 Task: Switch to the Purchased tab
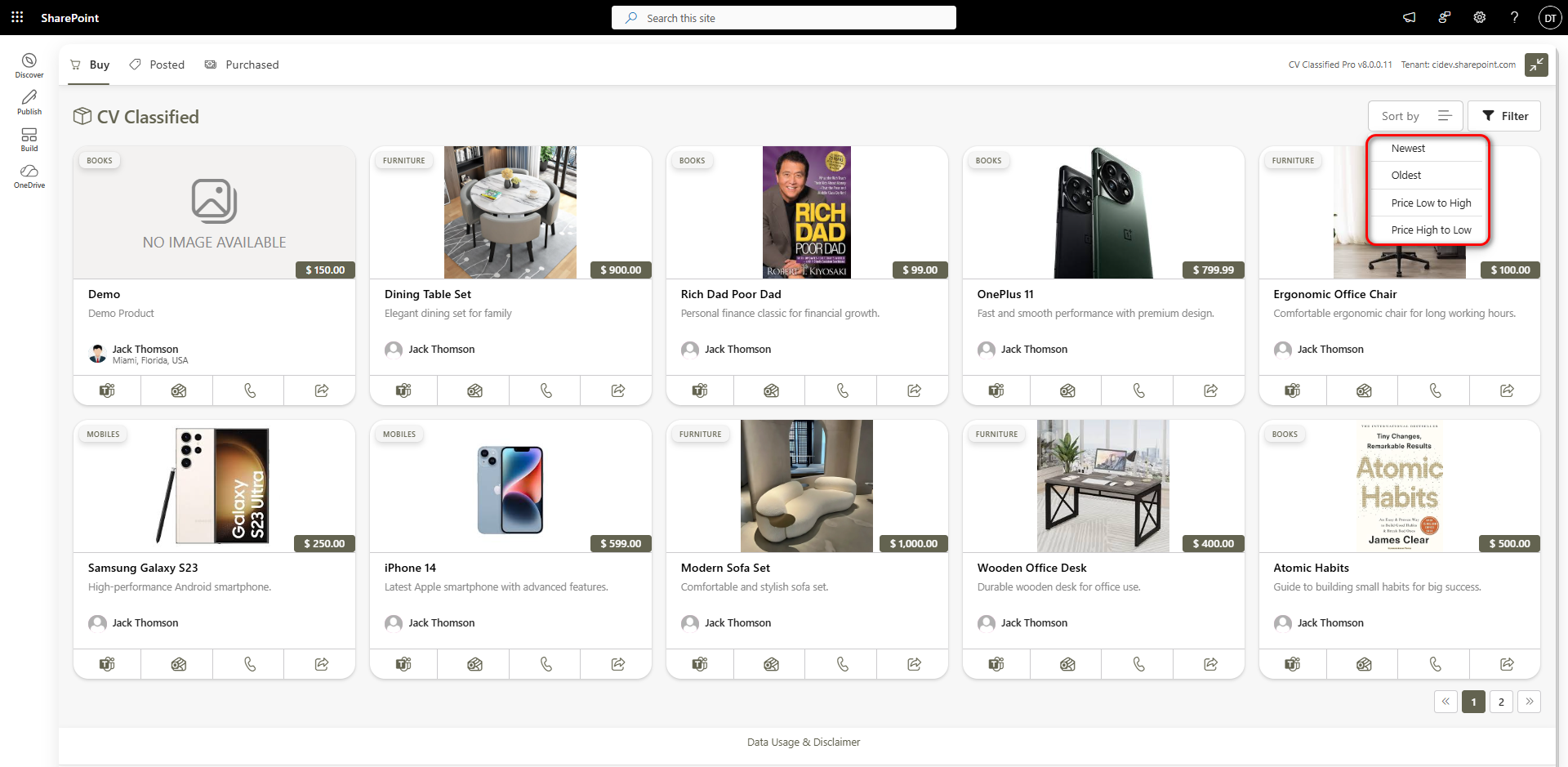tap(242, 65)
